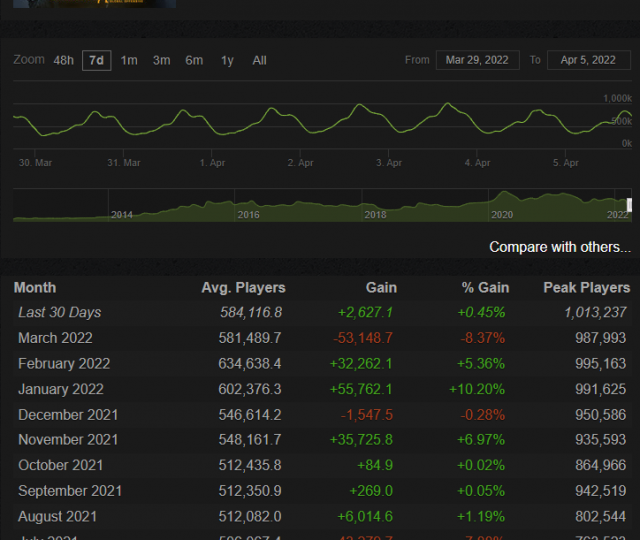
Task: Click the Peak Players column header
Action: pyautogui.click(x=586, y=287)
